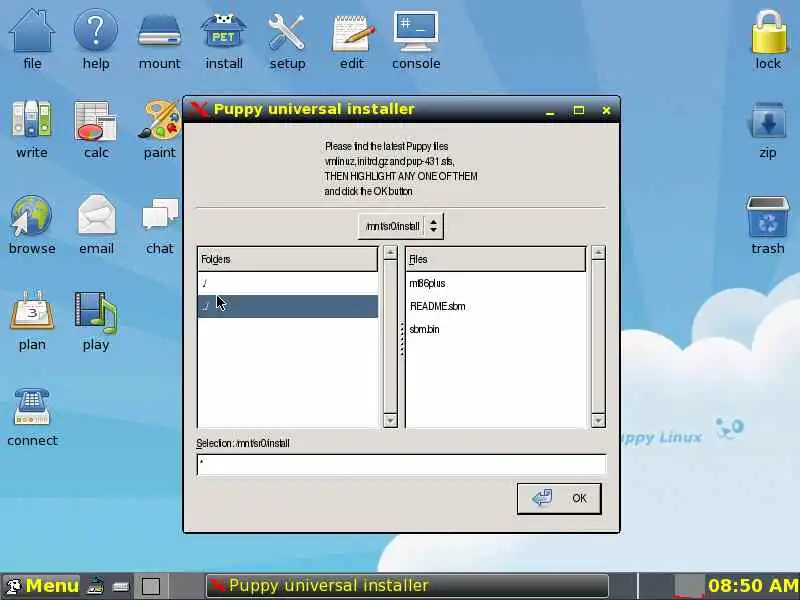Launch the write word processor icon
Image resolution: width=800 pixels, height=600 pixels.
32,130
